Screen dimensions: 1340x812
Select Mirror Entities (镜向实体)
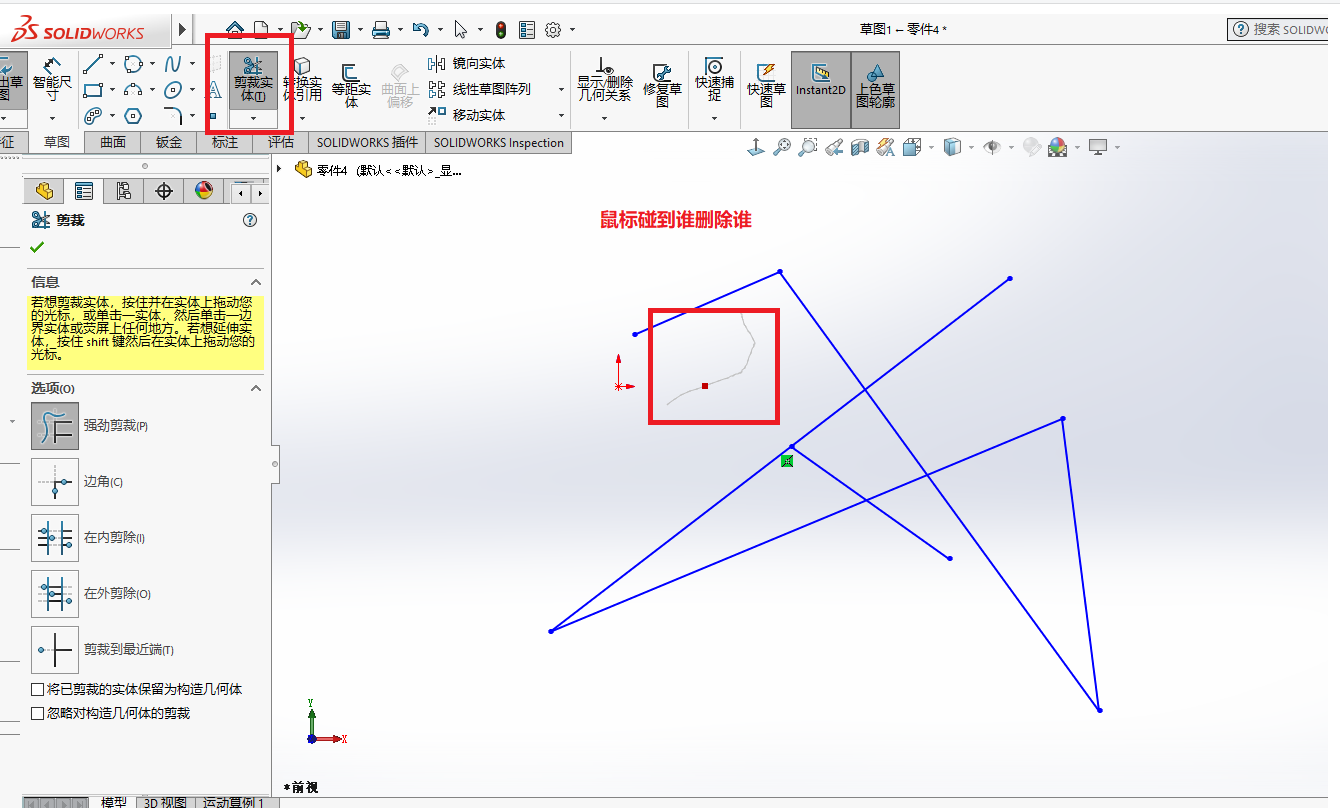pyautogui.click(x=468, y=63)
